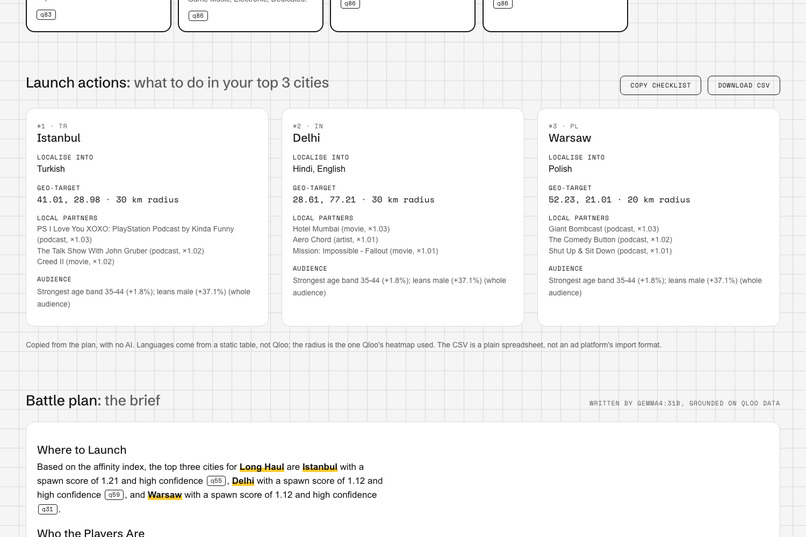Click the "Giant Bombcast (podcast, ×1.03)" partner

click(x=603, y=229)
